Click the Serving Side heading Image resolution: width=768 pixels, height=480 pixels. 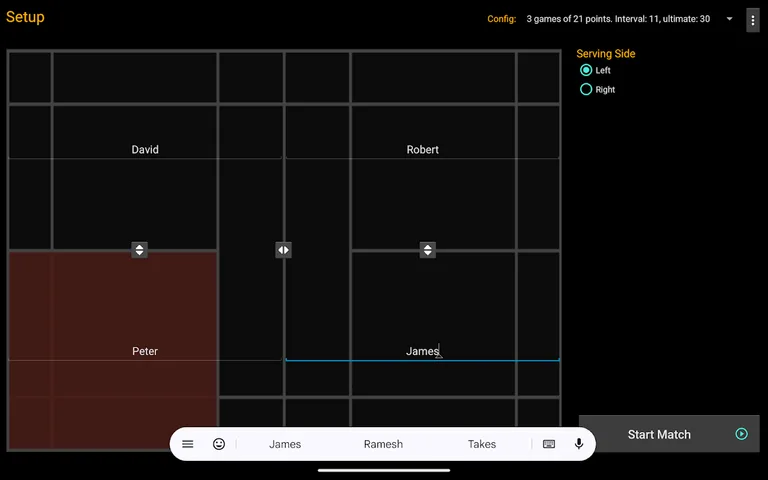pyautogui.click(x=606, y=54)
